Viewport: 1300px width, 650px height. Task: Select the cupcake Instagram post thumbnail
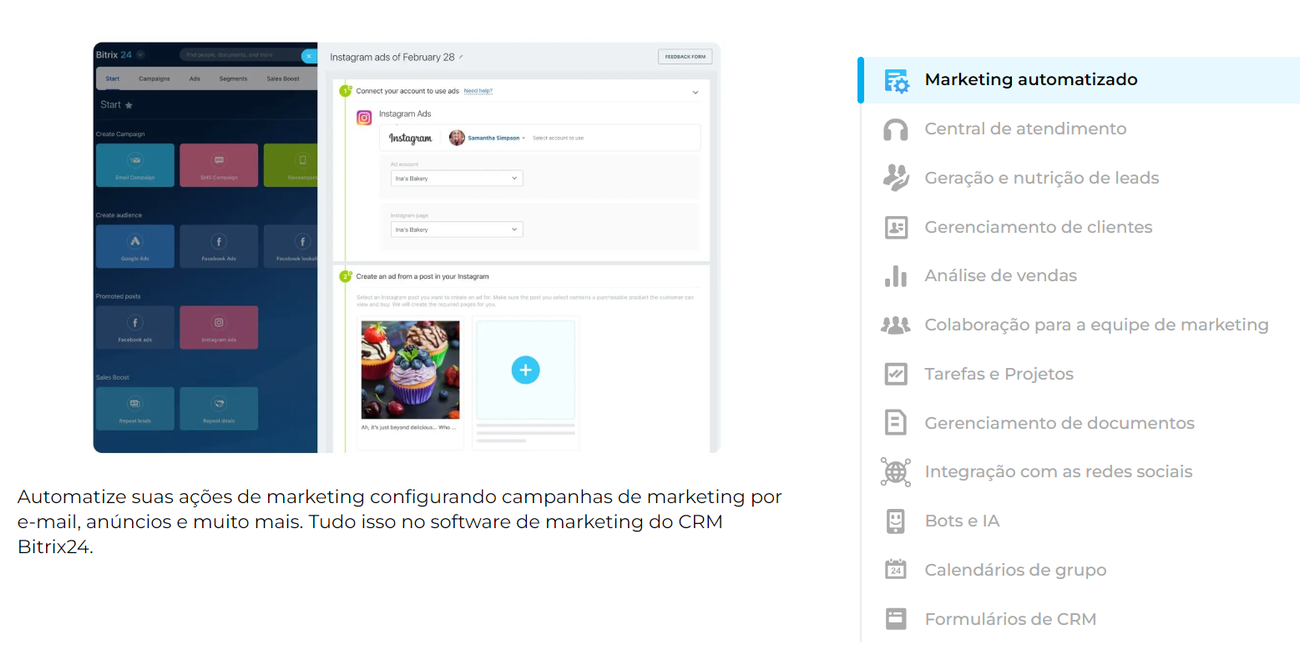(410, 370)
